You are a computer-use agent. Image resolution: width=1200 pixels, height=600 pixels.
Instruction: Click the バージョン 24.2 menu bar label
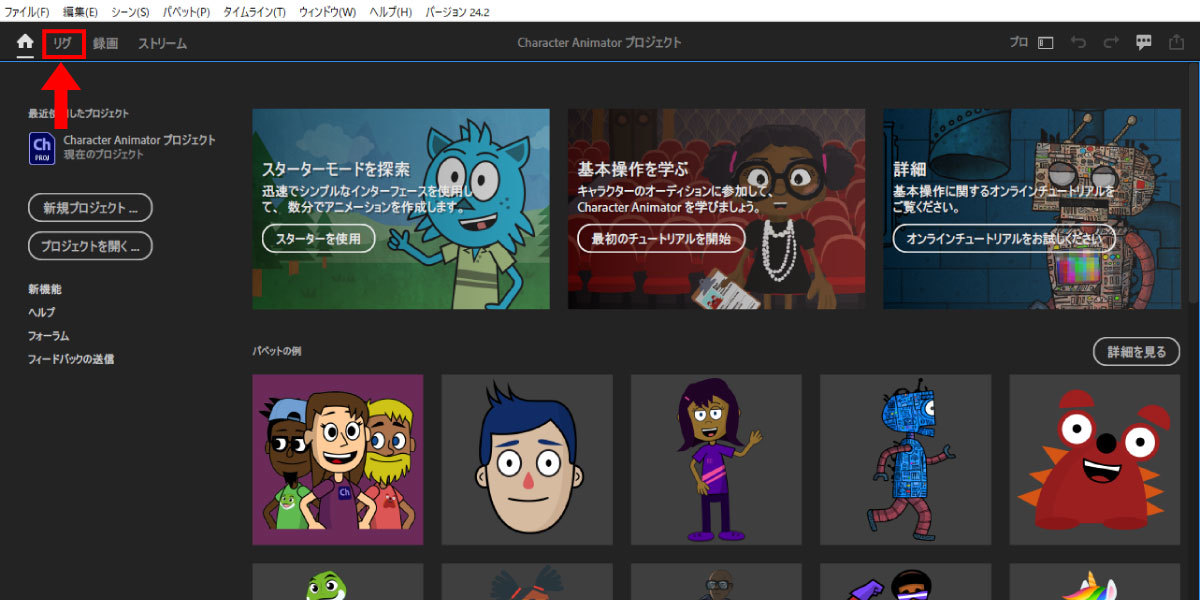[x=457, y=11]
